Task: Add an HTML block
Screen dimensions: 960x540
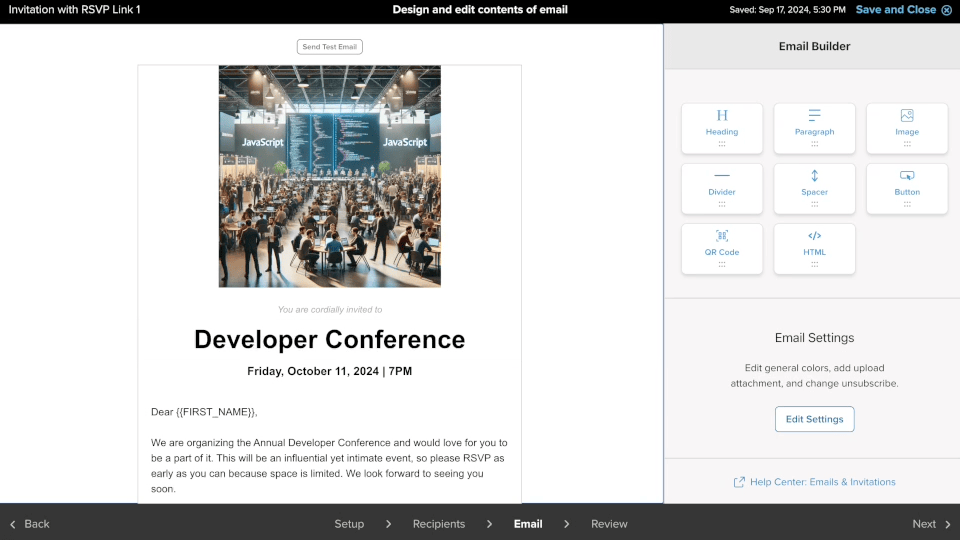Action: (x=814, y=249)
